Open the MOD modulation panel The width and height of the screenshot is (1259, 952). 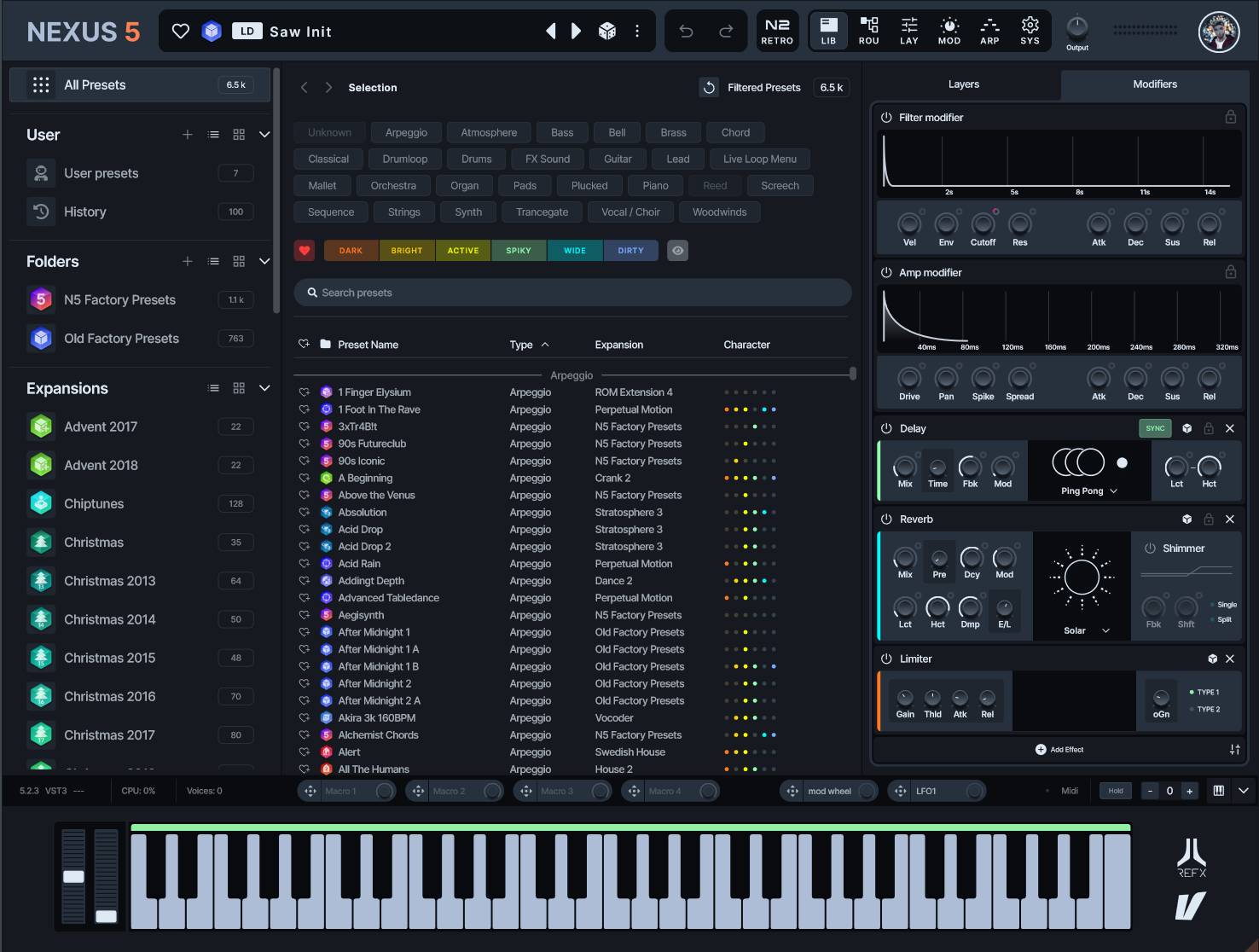[x=949, y=31]
